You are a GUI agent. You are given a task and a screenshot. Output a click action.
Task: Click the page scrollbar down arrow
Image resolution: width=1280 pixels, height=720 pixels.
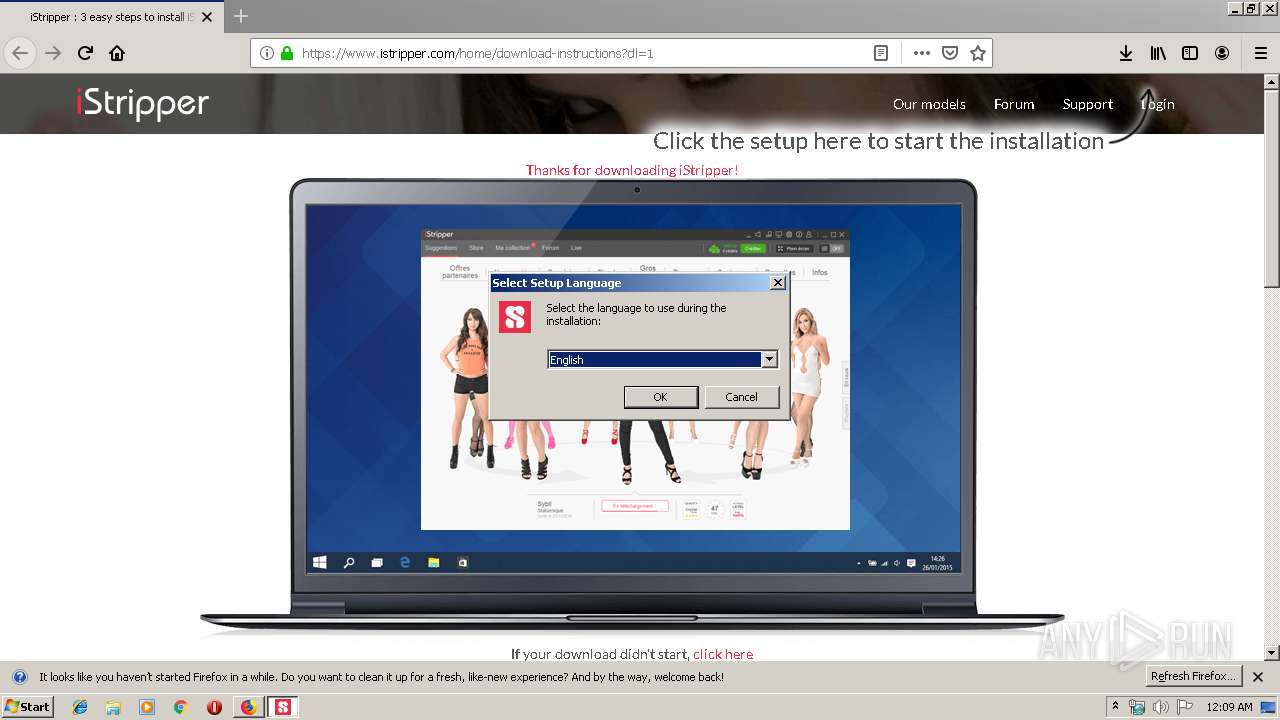1272,653
